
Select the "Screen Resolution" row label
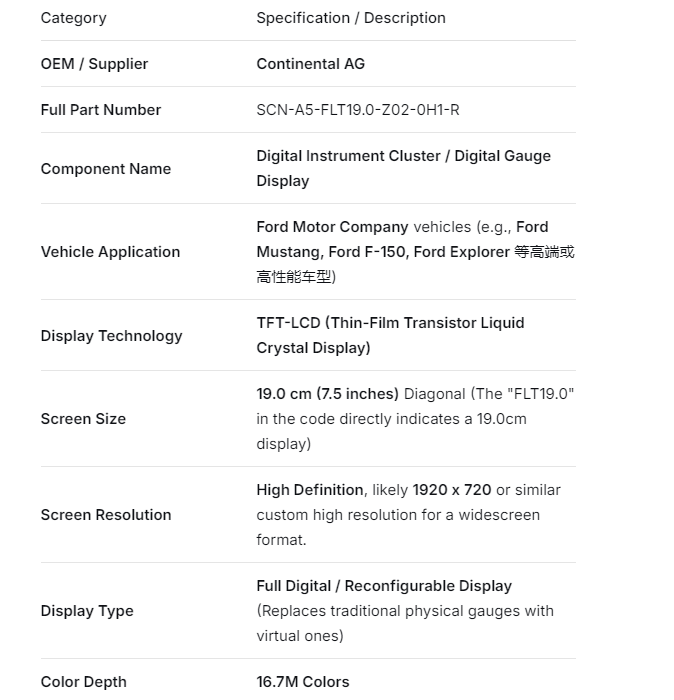point(105,515)
